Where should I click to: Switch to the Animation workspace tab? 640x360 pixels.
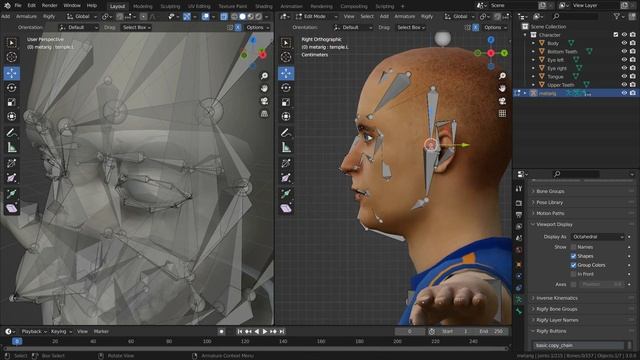(291, 6)
